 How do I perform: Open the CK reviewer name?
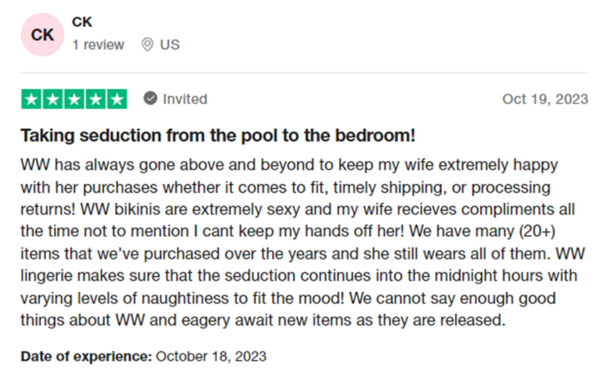tap(82, 22)
